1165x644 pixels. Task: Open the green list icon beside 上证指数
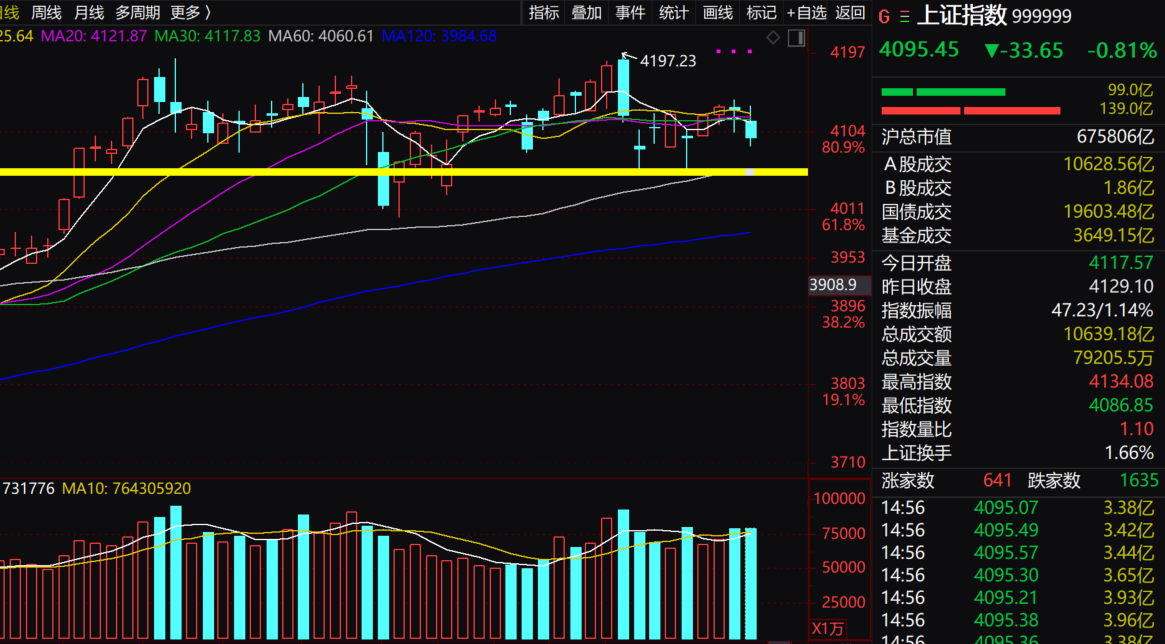click(903, 16)
